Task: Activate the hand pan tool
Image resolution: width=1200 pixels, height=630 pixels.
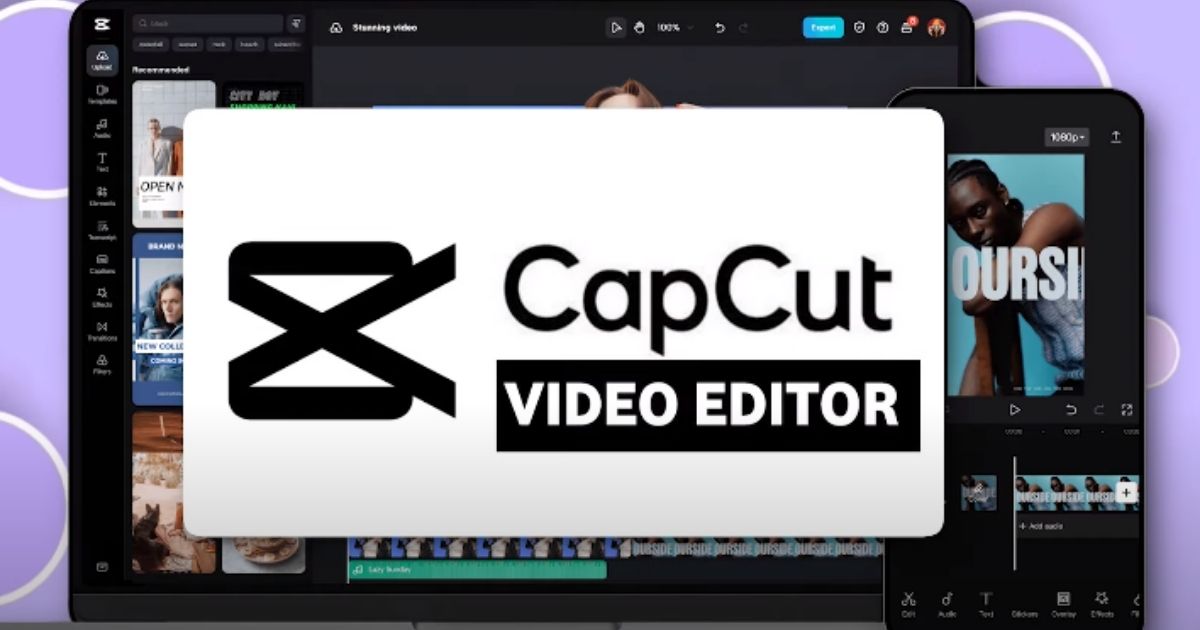Action: [639, 28]
